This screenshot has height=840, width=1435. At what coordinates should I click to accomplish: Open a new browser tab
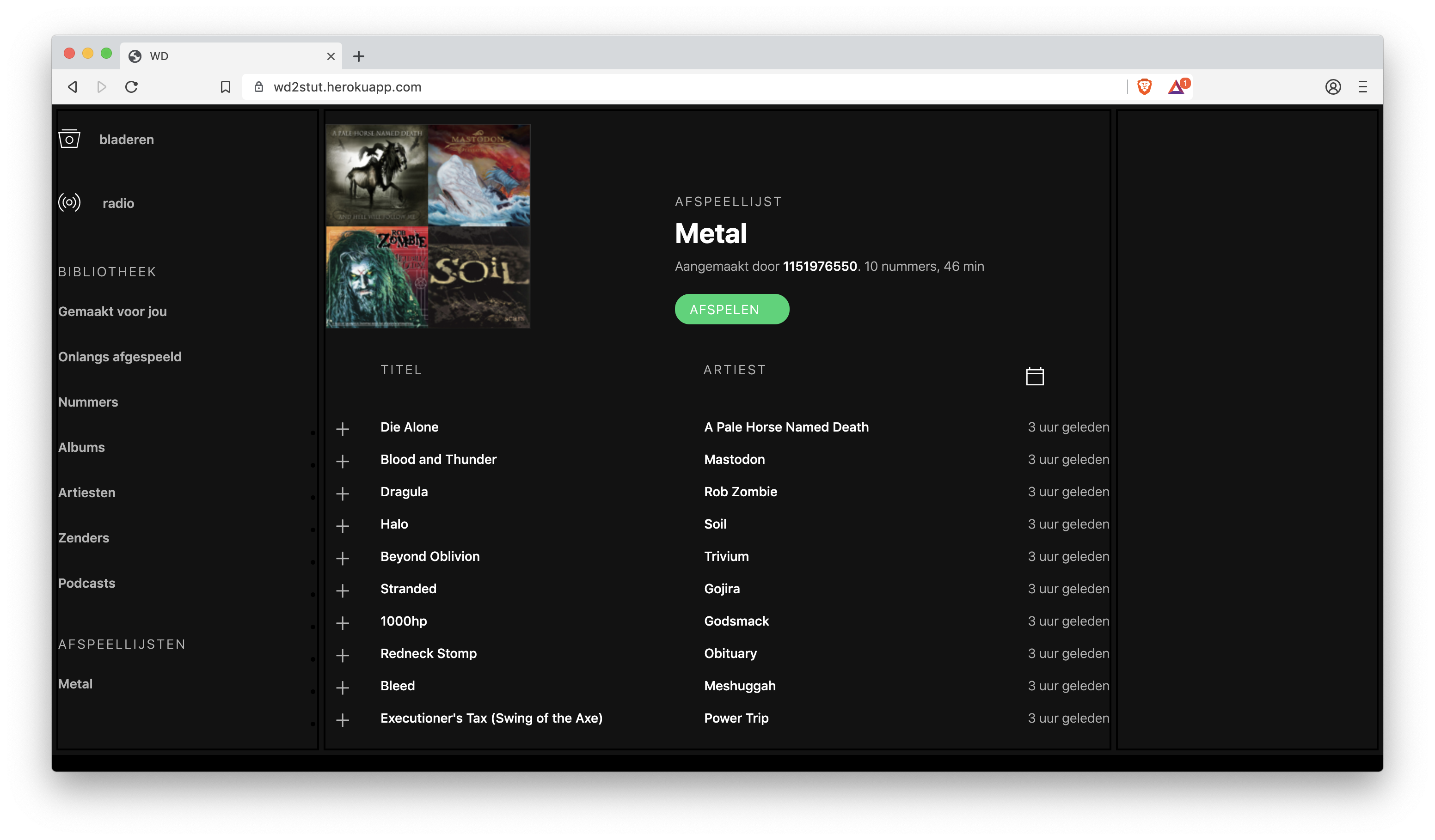[358, 56]
